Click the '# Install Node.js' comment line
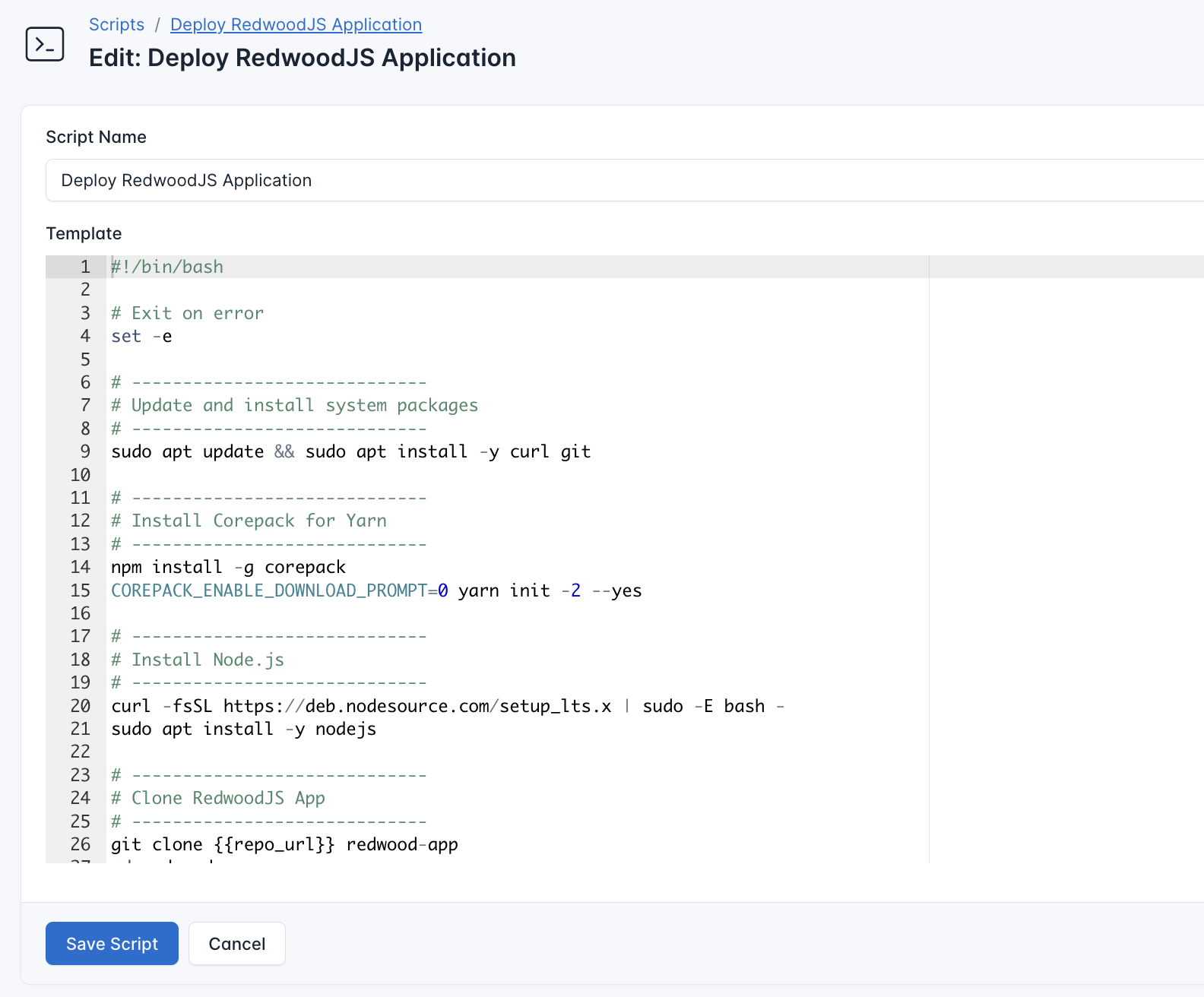Viewport: 1204px width, 997px height. 198,660
